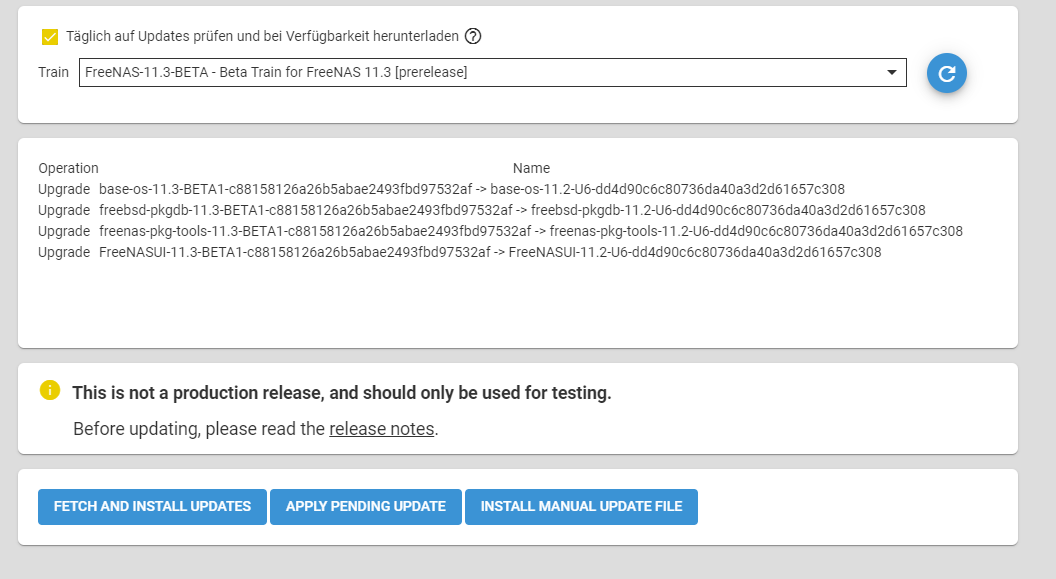Click the 'Before updating, please read' text
The height and width of the screenshot is (579, 1056).
tap(199, 429)
